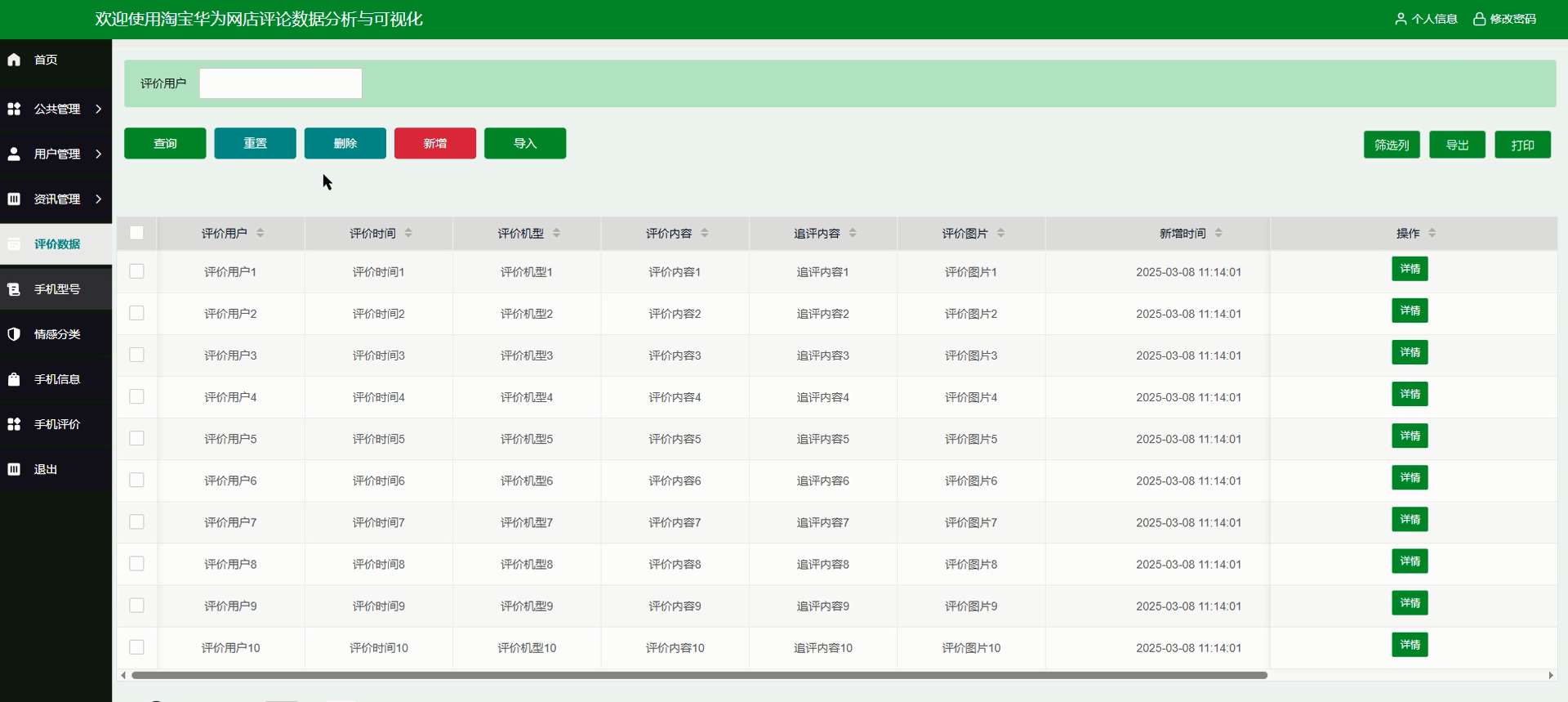Click the 用户管理 person icon

tap(14, 154)
